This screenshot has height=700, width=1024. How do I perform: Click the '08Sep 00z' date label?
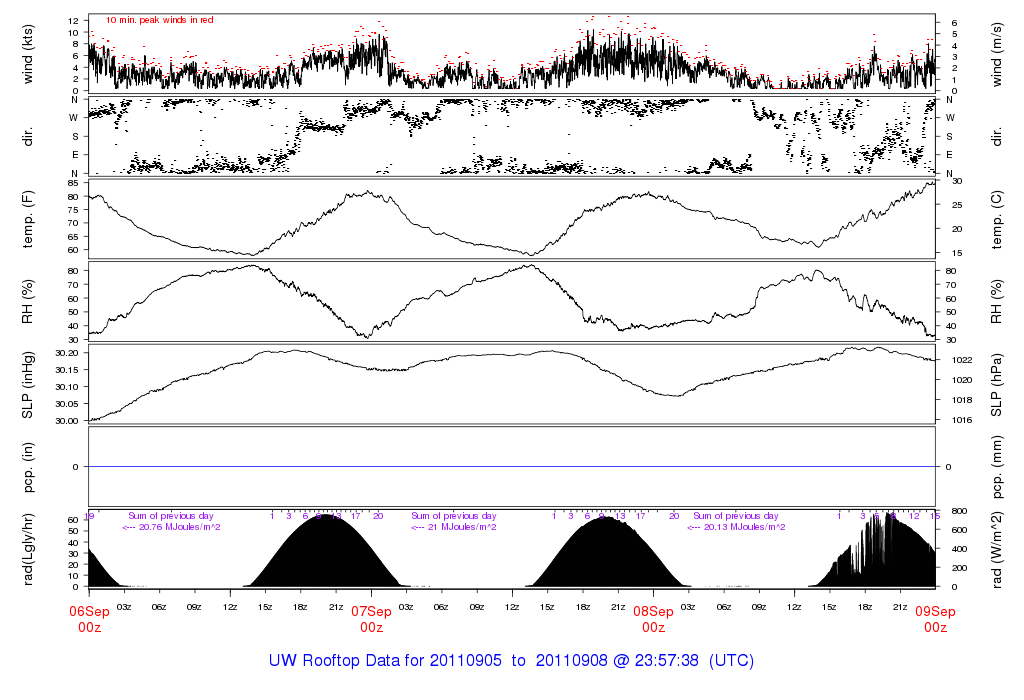pyautogui.click(x=654, y=619)
